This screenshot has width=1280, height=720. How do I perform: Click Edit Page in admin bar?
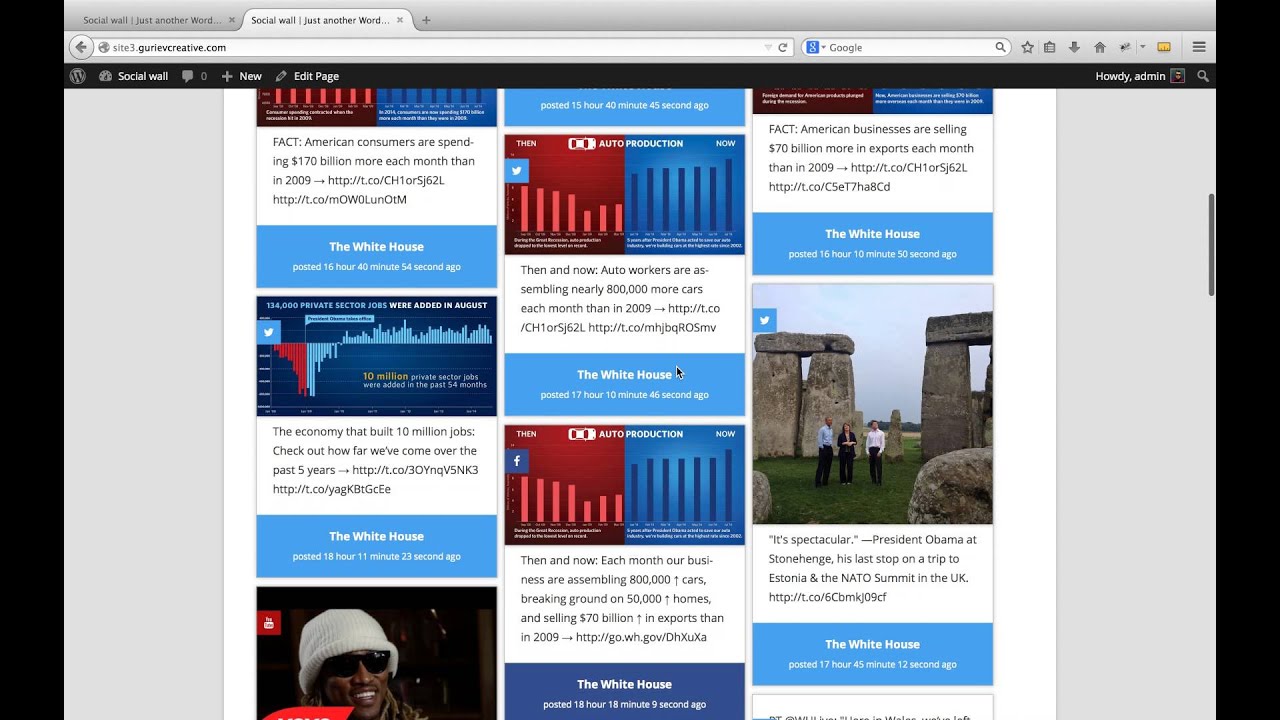pyautogui.click(x=307, y=76)
